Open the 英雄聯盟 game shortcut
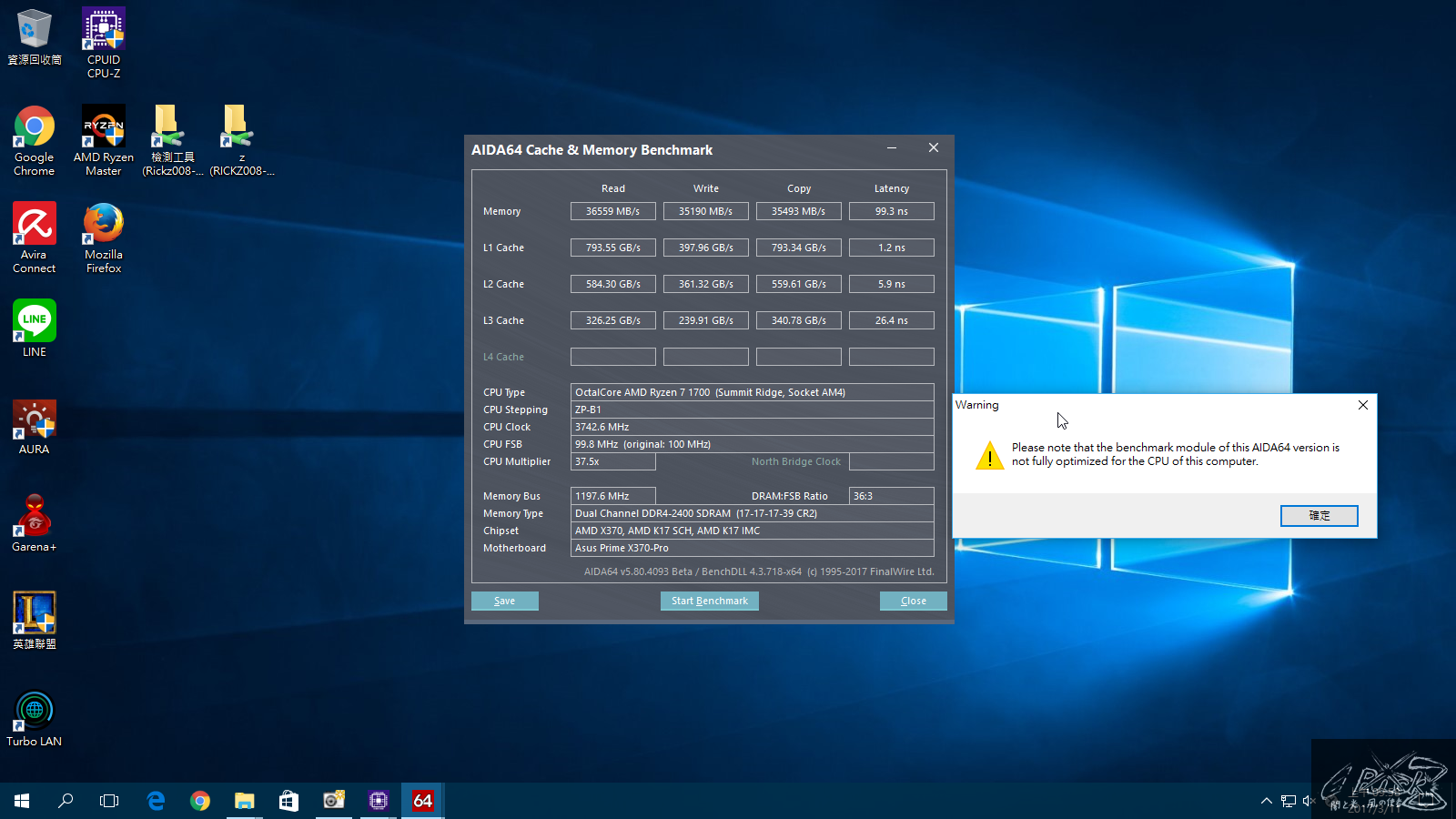This screenshot has width=1456, height=819. (x=35, y=621)
